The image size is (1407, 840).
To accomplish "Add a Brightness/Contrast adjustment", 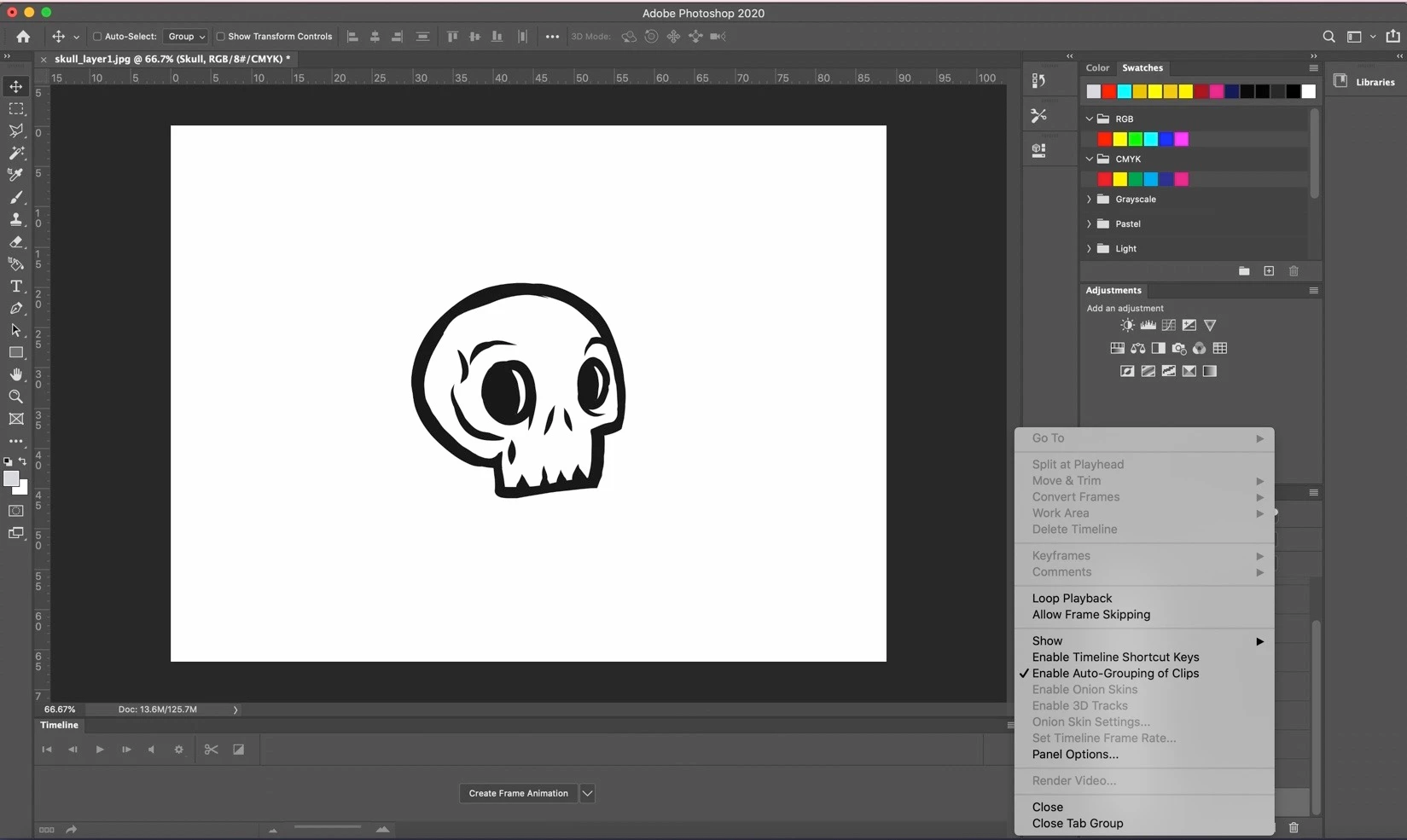I will click(1127, 325).
